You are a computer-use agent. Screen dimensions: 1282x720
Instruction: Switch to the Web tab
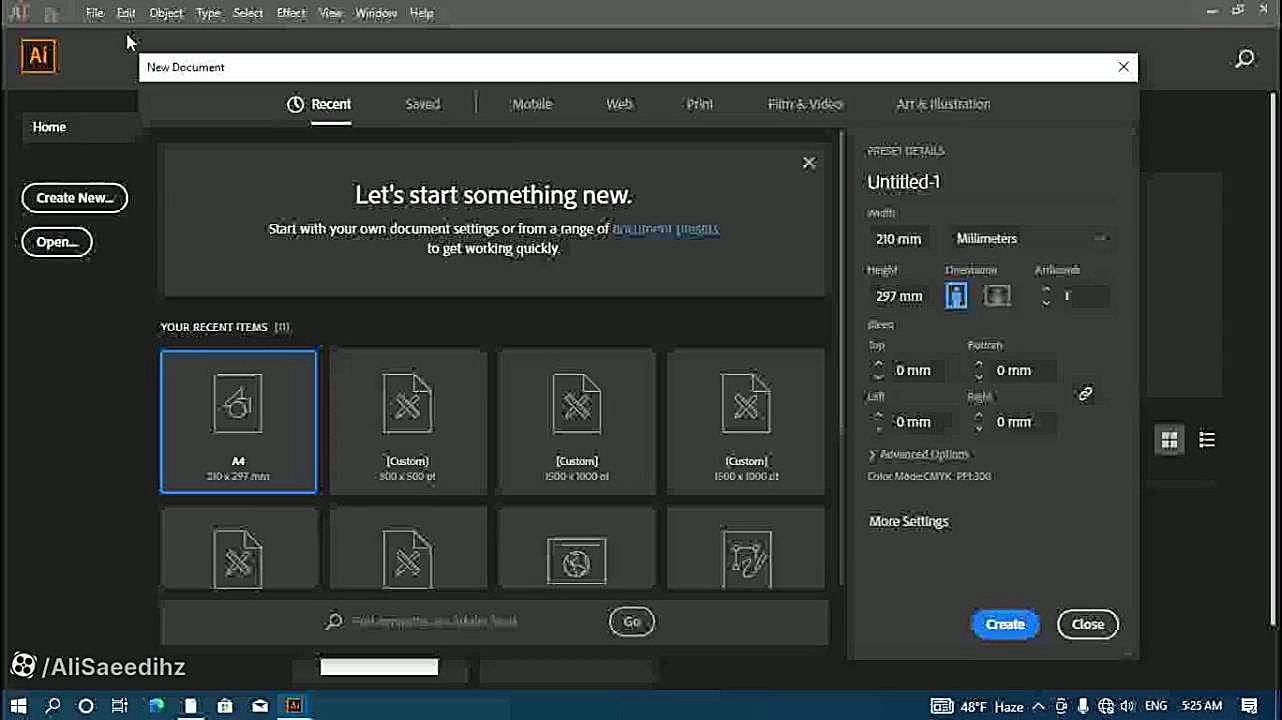619,104
